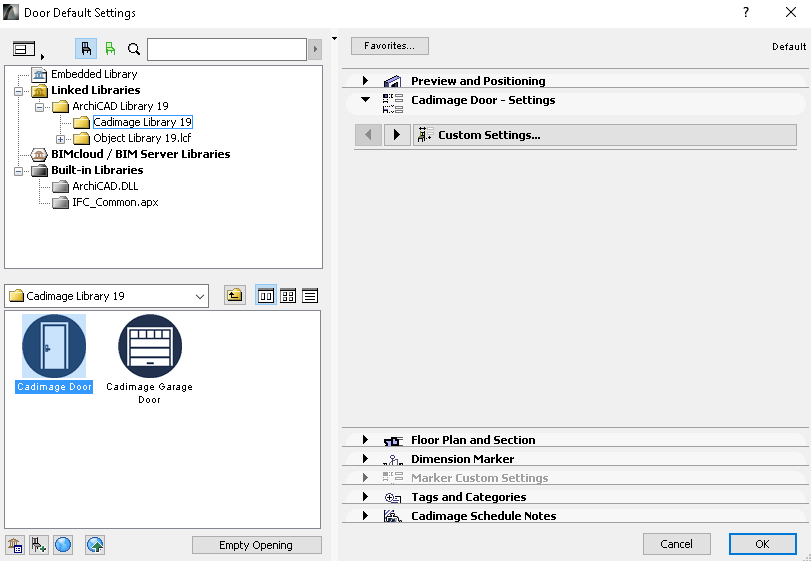The image size is (811, 561).
Task: Click the library search text field
Action: tap(227, 50)
